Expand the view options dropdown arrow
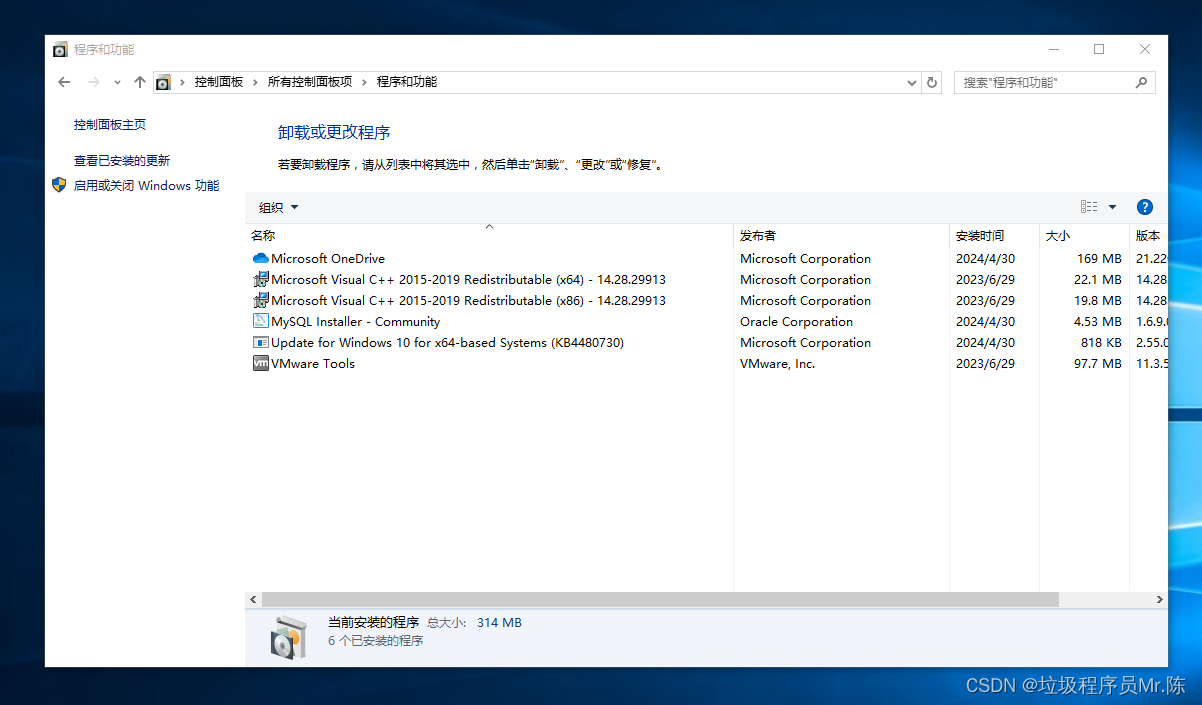Viewport: 1202px width, 705px height. pos(1112,207)
